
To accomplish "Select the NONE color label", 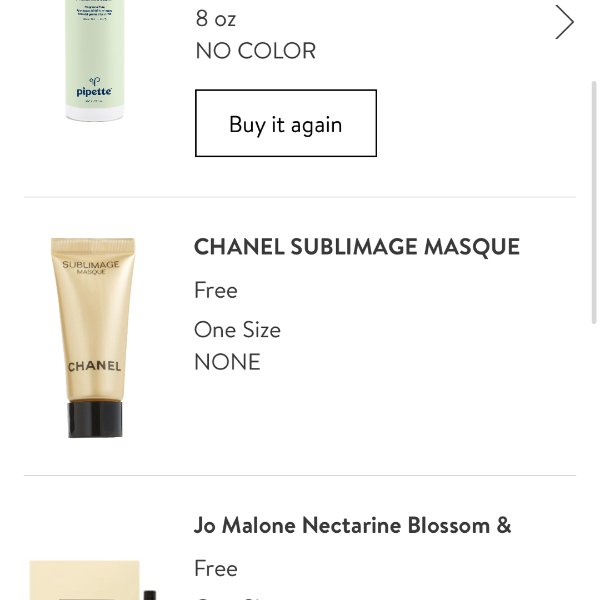I will tap(227, 362).
